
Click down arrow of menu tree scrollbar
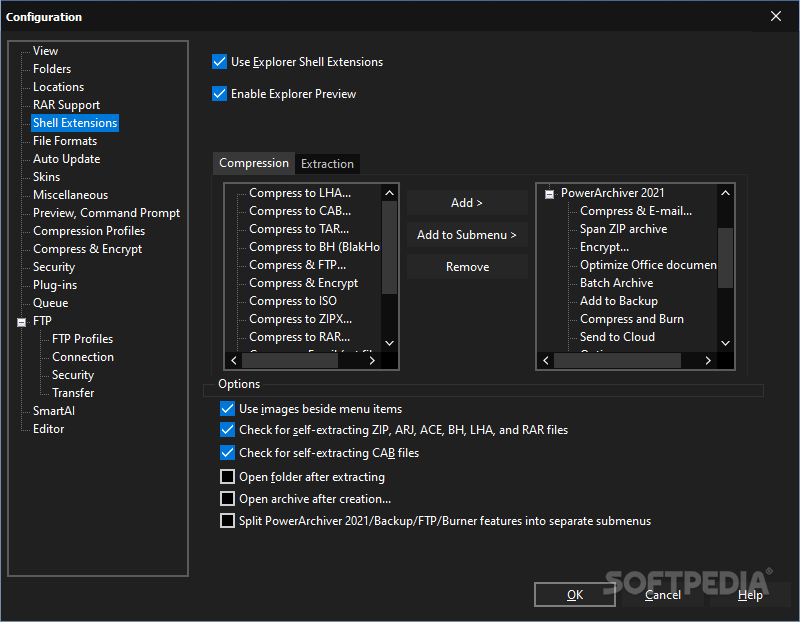pos(726,343)
